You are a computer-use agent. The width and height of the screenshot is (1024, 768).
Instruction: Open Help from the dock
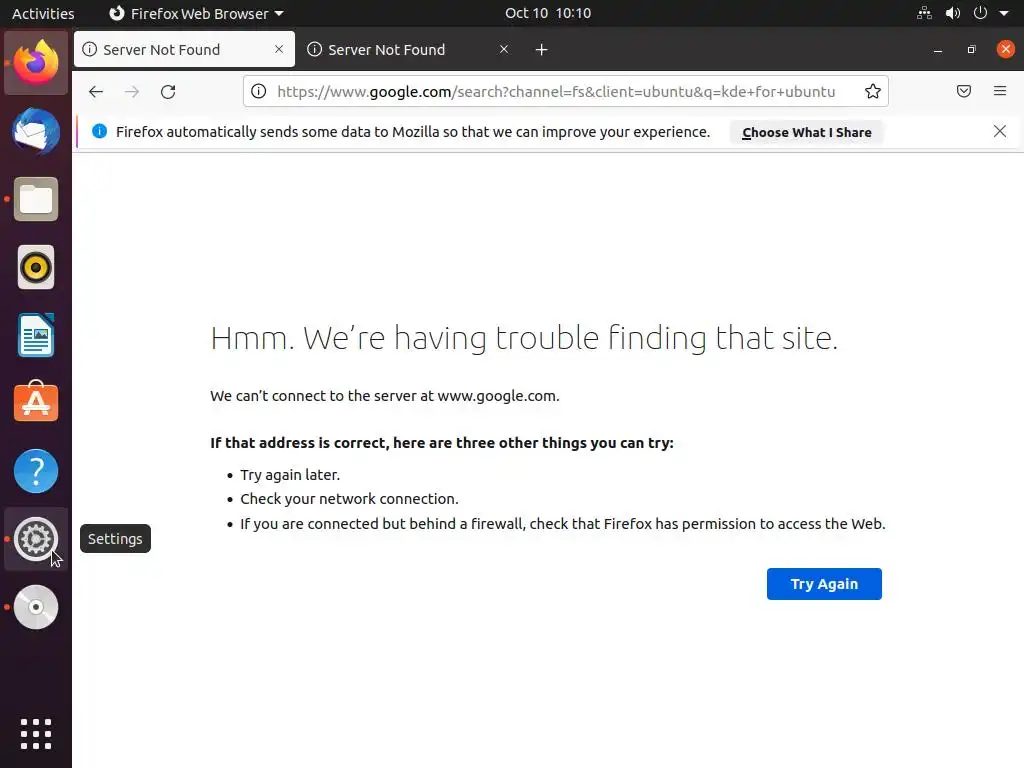tap(36, 471)
